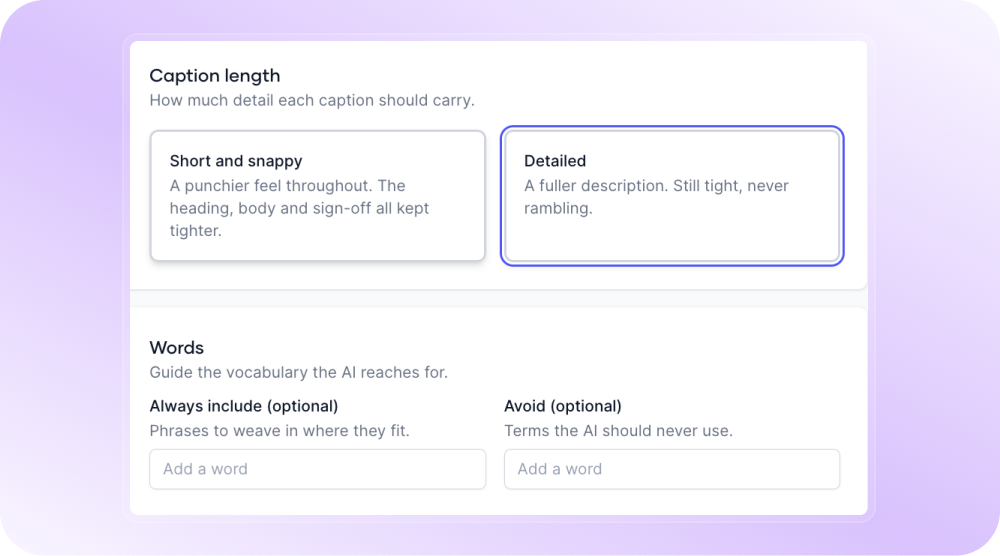1000x556 pixels.
Task: Click 'Phrases to weave in where they fit'
Action: [279, 431]
